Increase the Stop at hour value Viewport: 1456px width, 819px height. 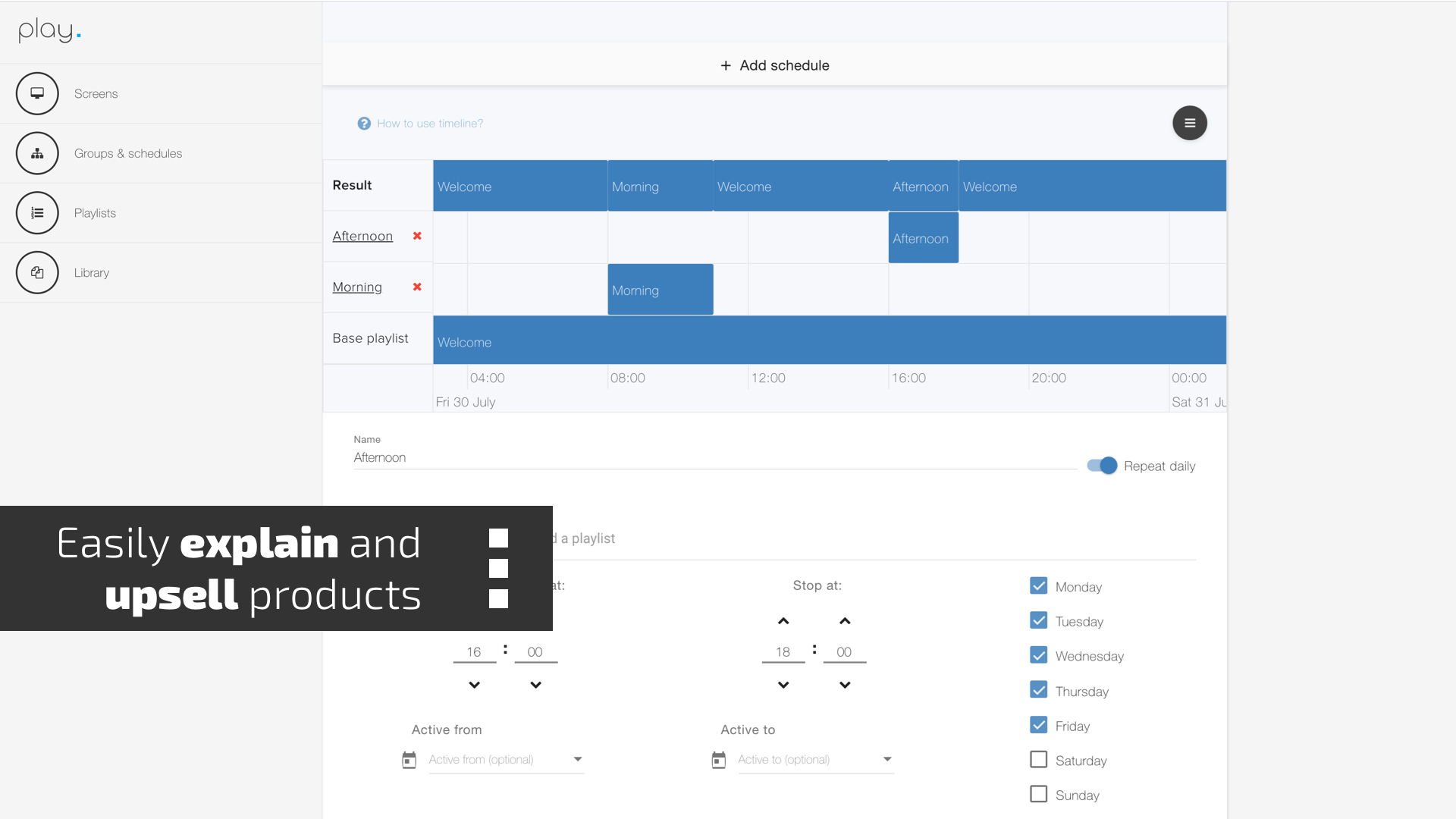pos(783,621)
